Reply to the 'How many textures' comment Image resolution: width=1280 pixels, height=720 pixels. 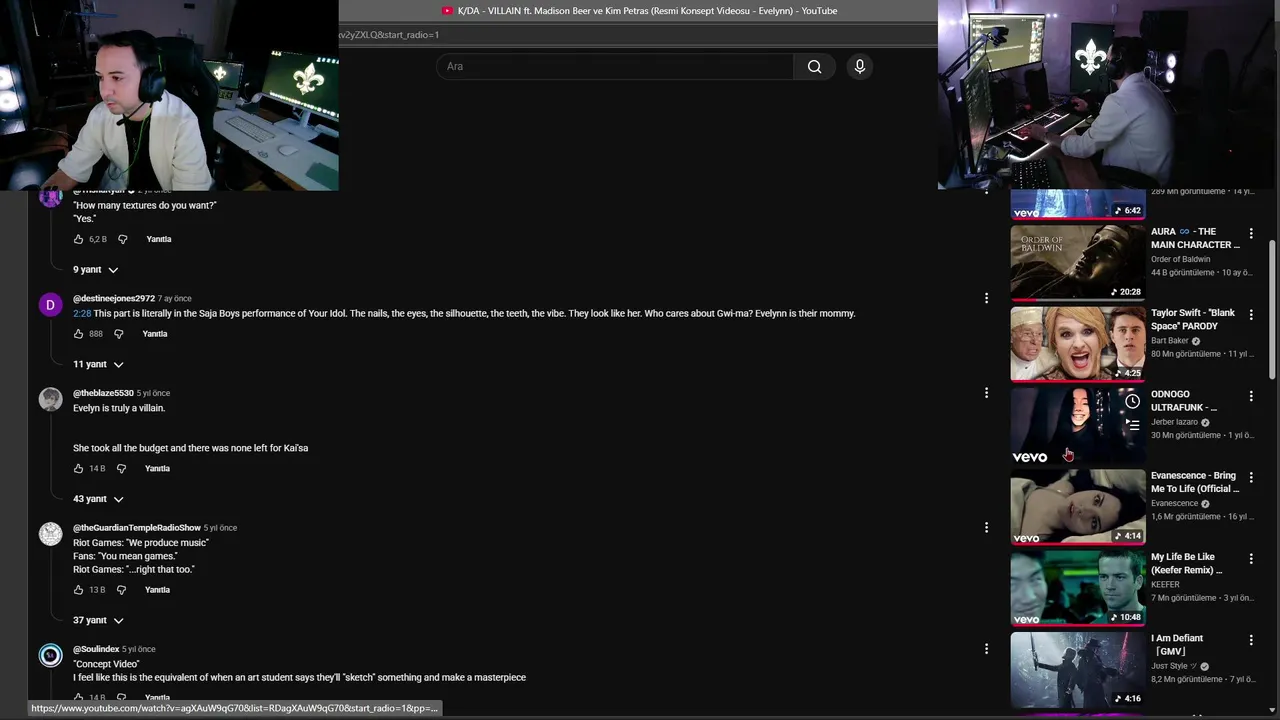(159, 239)
